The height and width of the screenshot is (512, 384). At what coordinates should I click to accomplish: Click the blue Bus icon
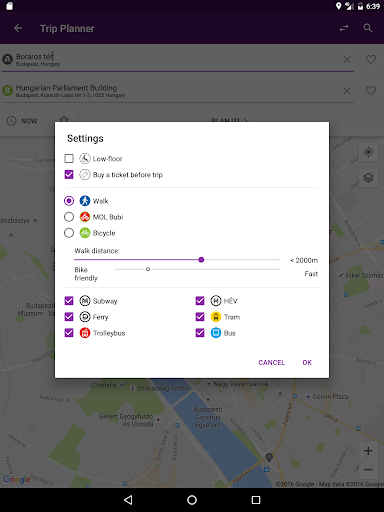tap(216, 333)
